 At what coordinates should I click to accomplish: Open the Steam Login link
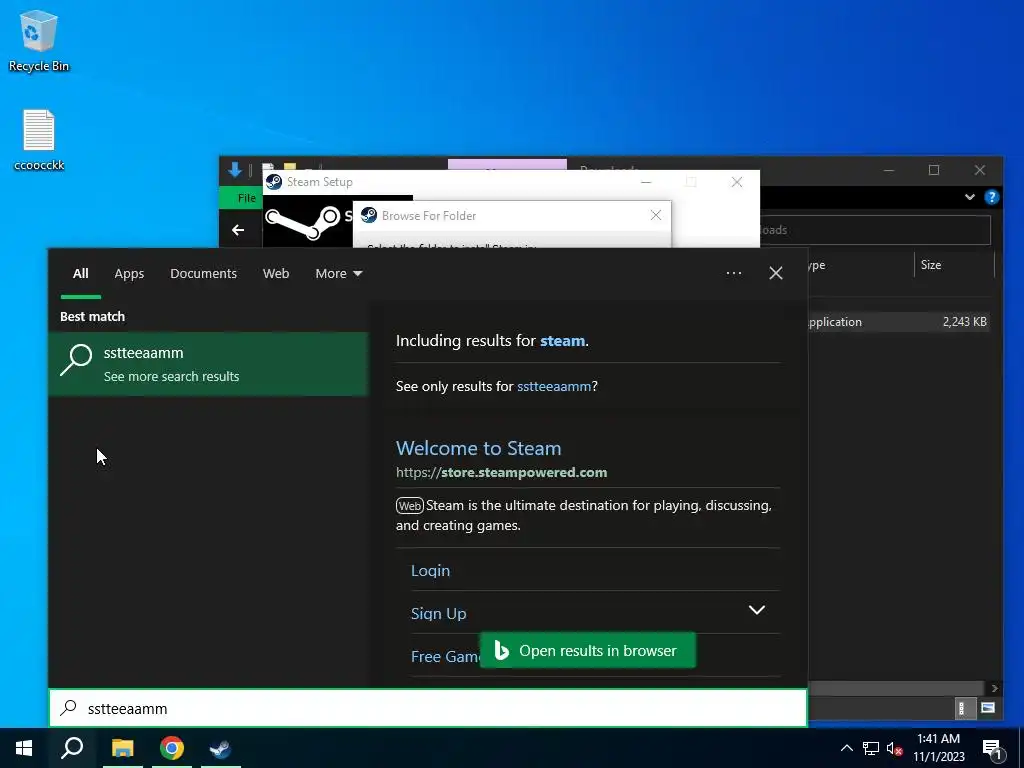430,570
